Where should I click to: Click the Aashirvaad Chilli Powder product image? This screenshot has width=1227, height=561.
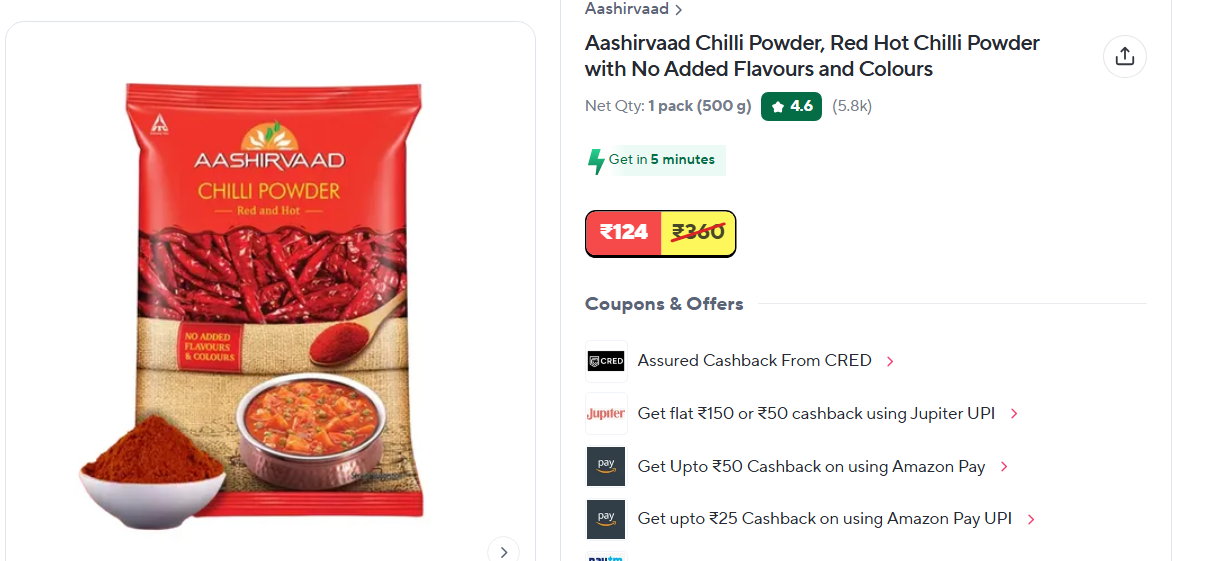click(x=270, y=300)
